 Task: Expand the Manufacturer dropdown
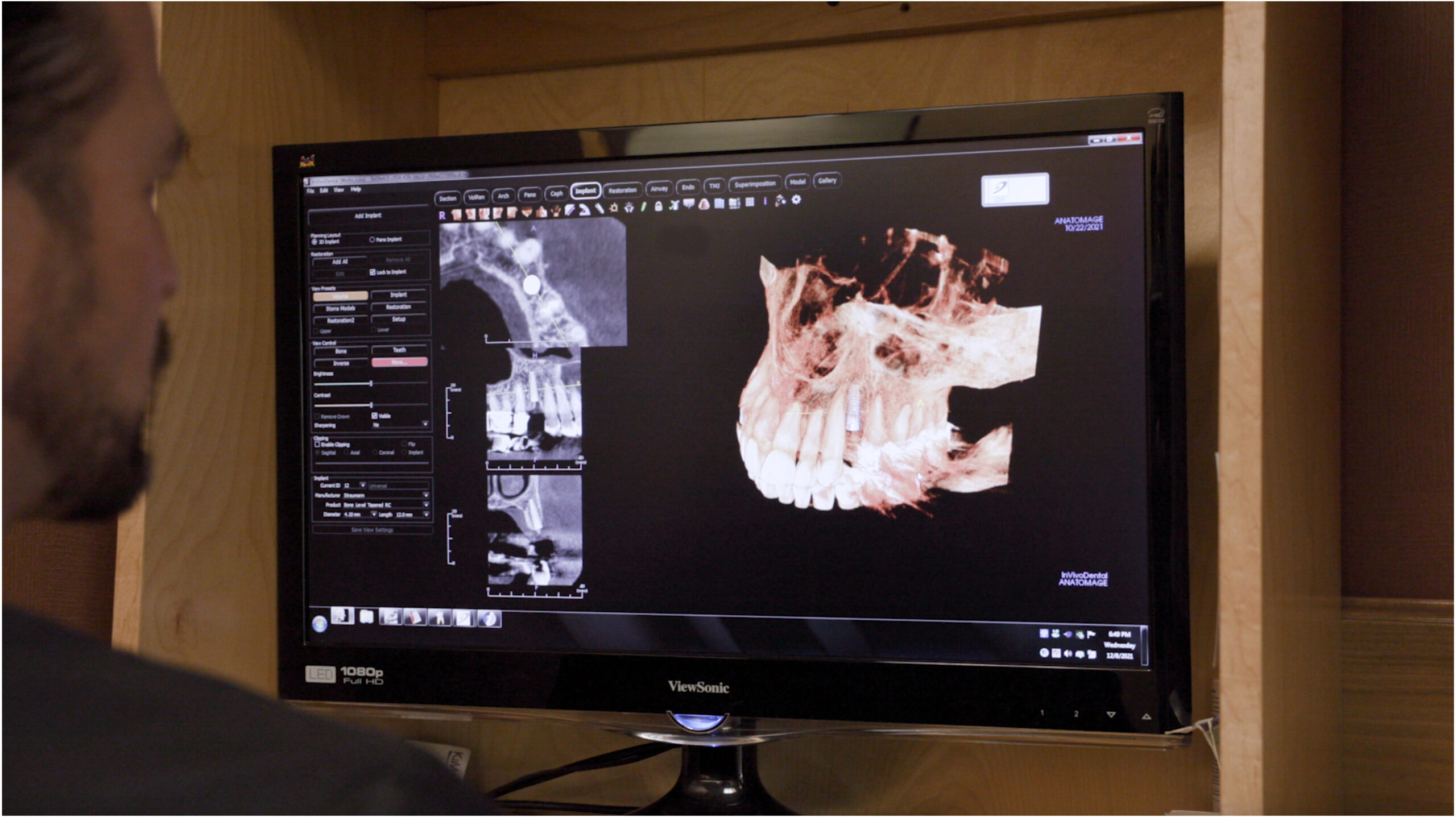coord(425,495)
